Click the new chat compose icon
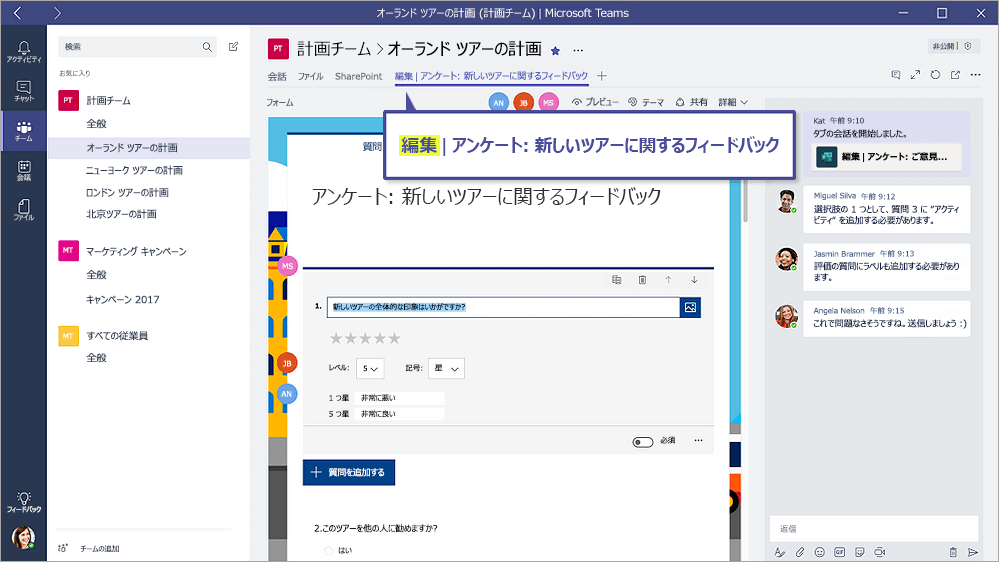The image size is (999, 562). point(234,47)
